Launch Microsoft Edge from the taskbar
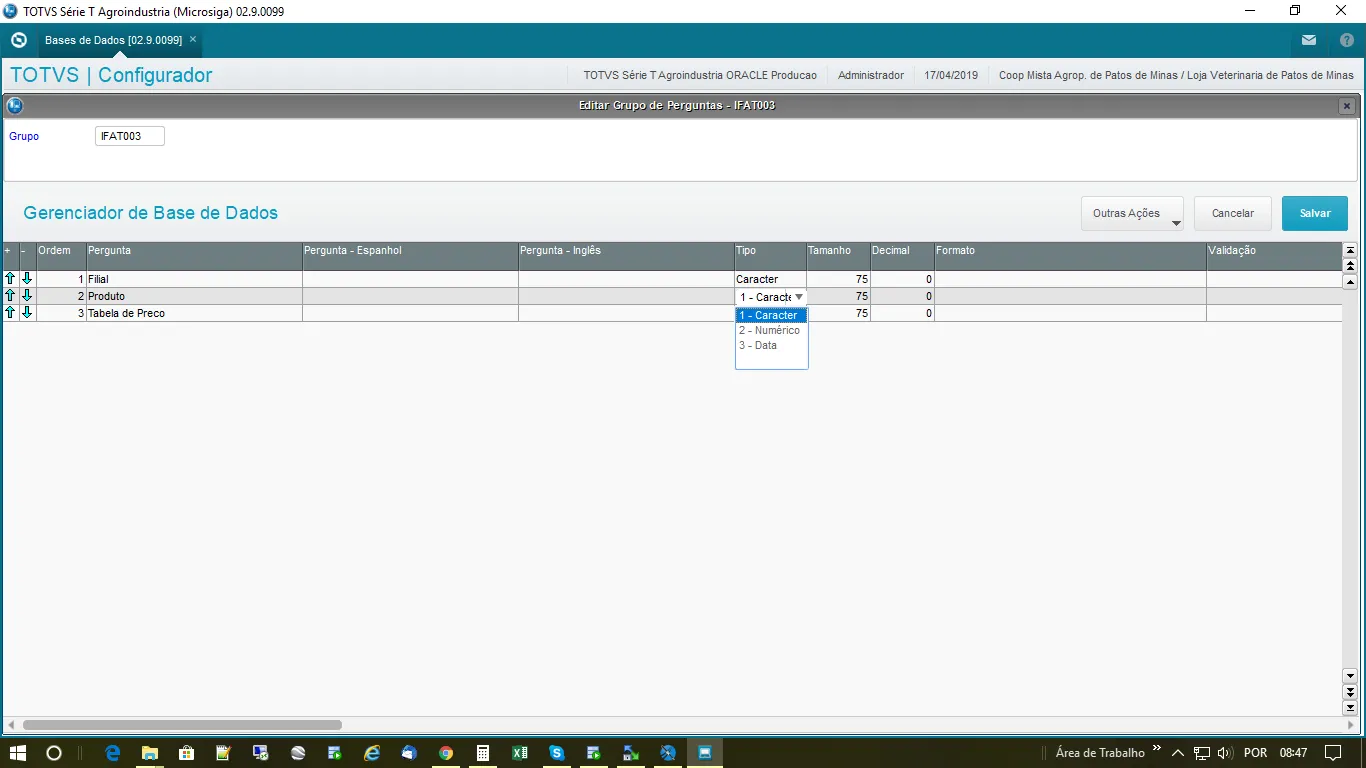1366x768 pixels. [113, 752]
